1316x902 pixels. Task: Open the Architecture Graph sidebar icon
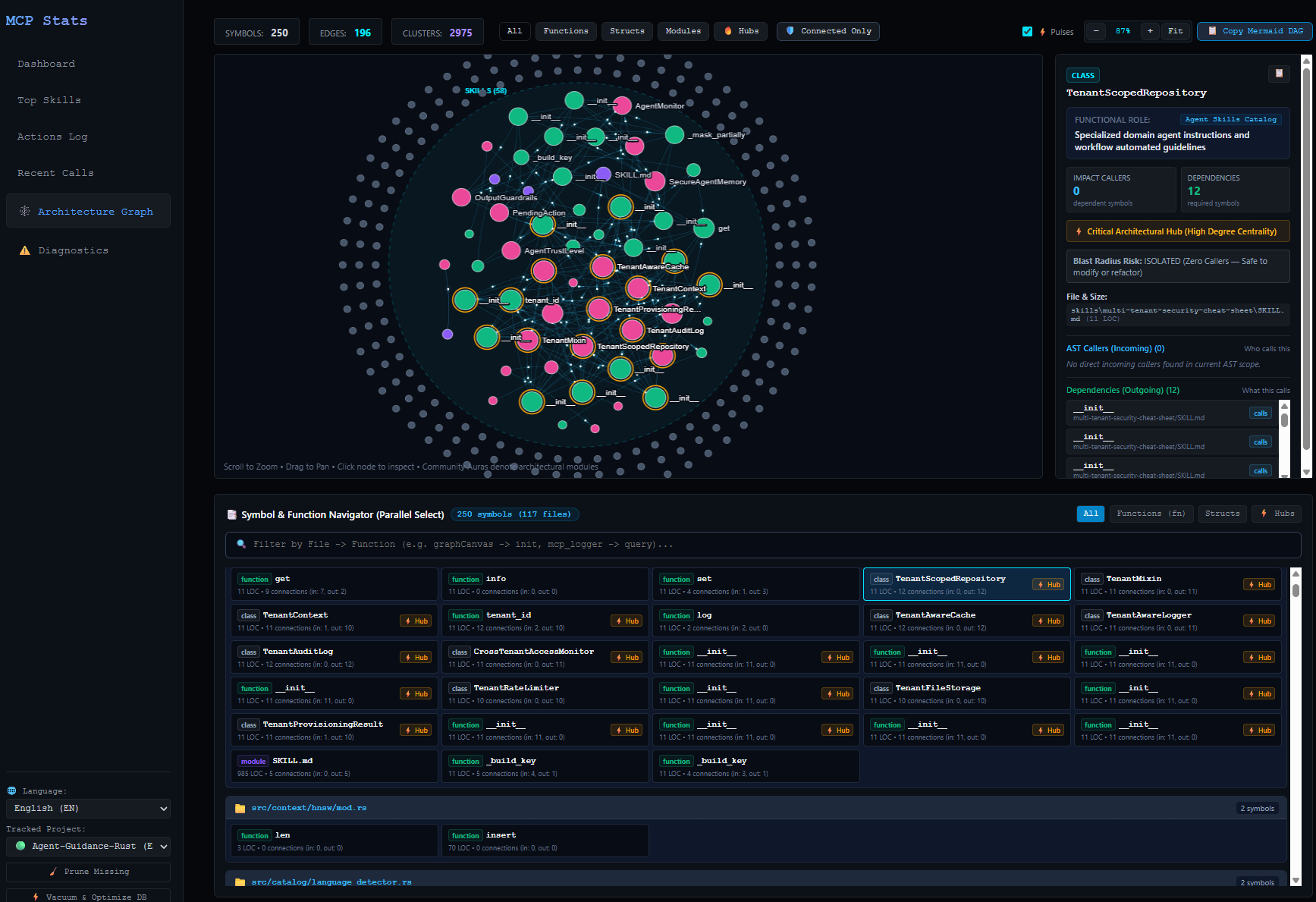point(24,211)
